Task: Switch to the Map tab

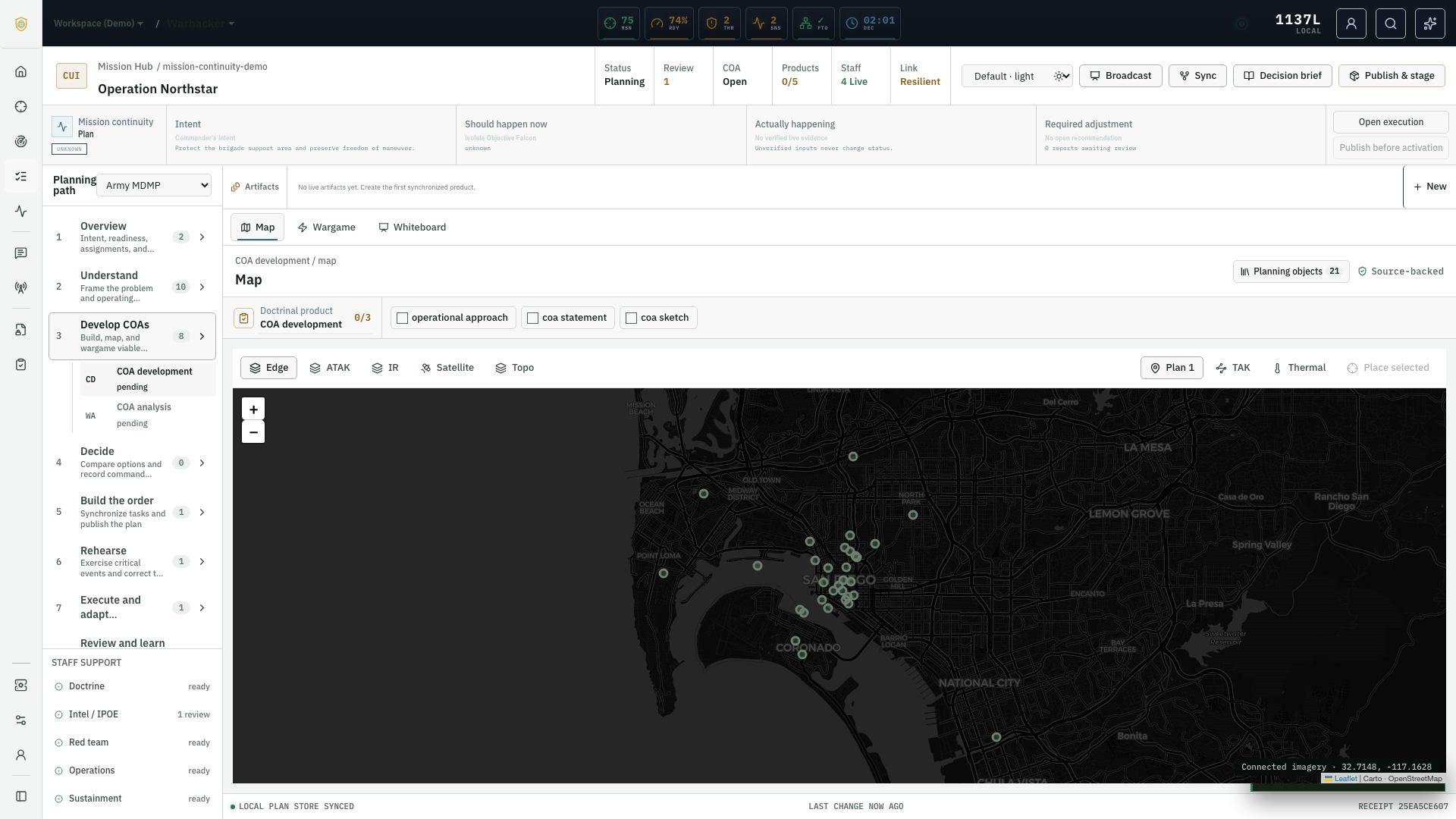Action: [258, 227]
